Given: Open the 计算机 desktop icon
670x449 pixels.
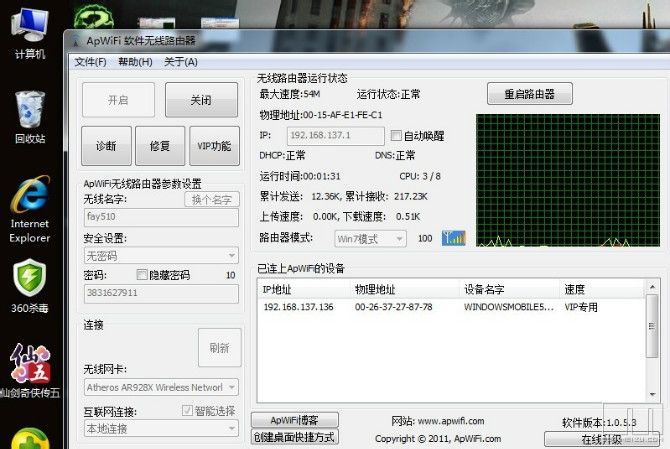Looking at the screenshot, I should (29, 34).
